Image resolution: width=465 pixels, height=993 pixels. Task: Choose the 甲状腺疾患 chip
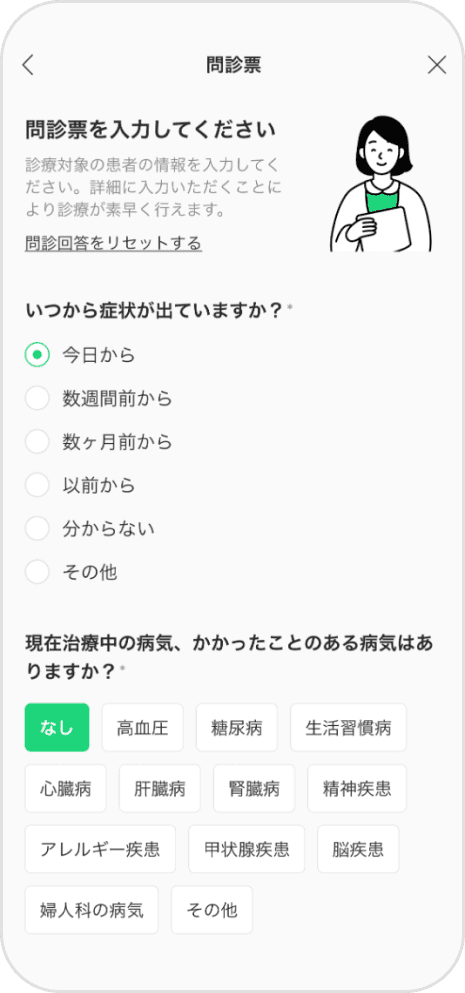tap(246, 849)
